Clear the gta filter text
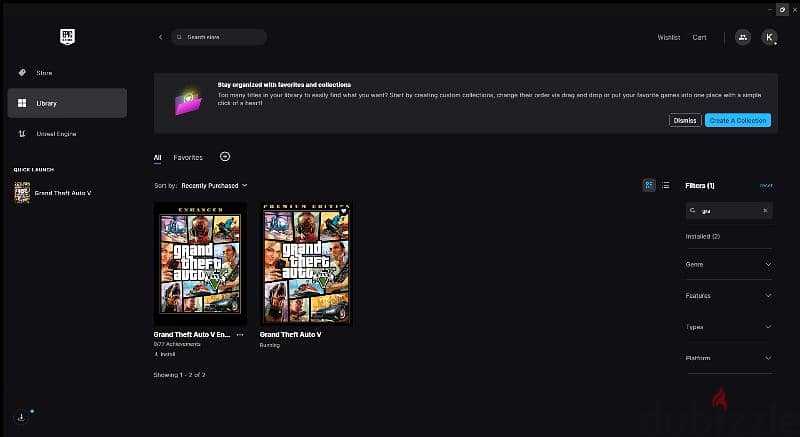 pos(765,211)
